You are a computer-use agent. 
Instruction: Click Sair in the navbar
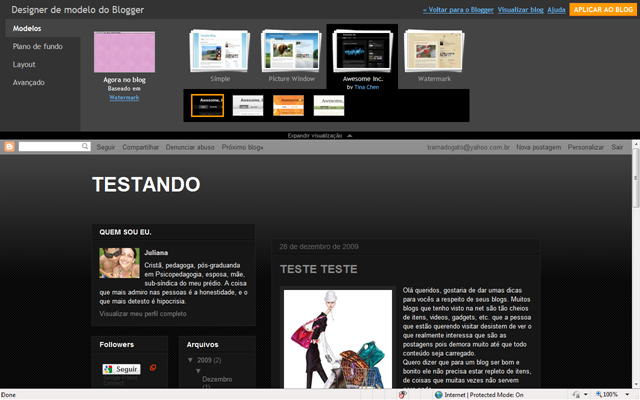click(x=617, y=147)
